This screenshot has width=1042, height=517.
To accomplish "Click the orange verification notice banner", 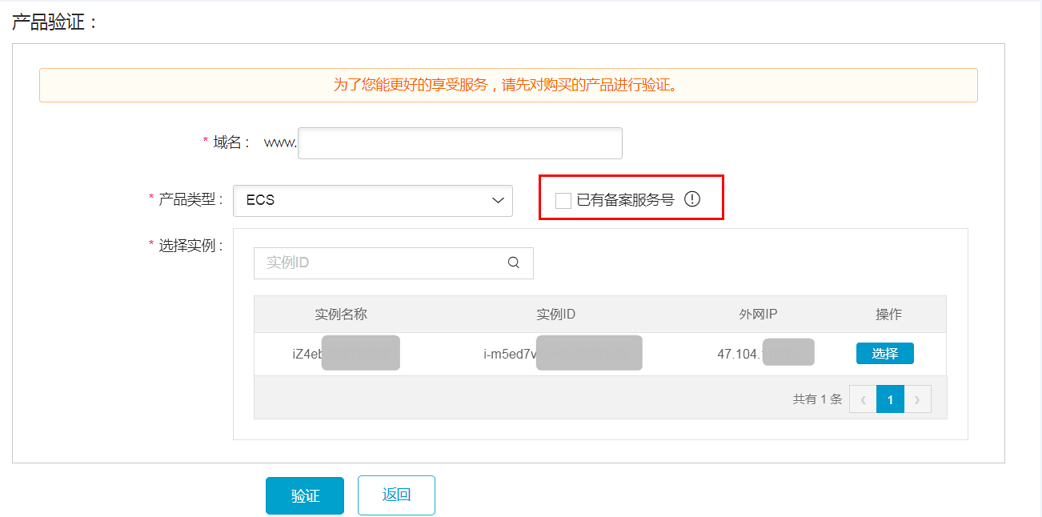I will pos(507,85).
